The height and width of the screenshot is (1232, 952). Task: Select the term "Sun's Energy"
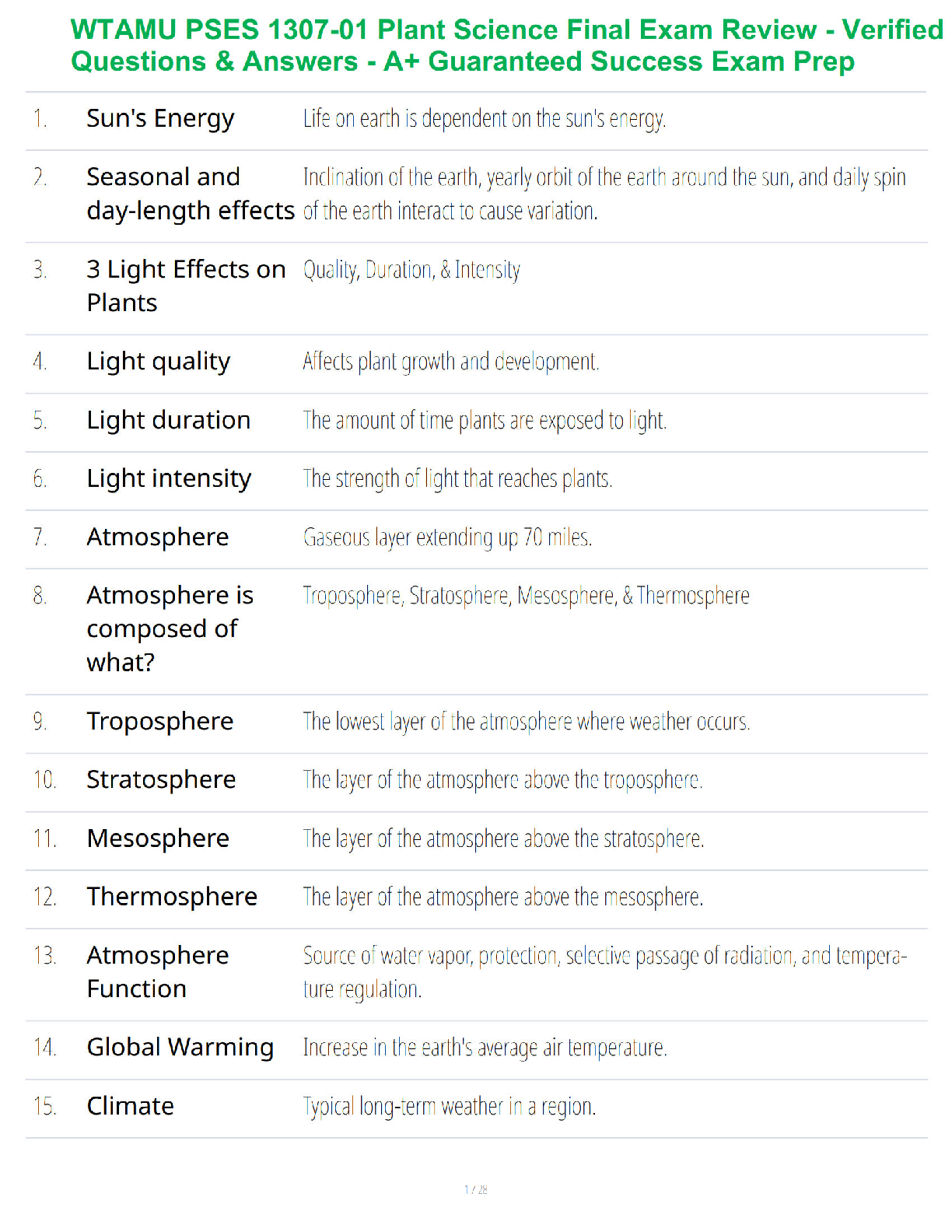160,119
